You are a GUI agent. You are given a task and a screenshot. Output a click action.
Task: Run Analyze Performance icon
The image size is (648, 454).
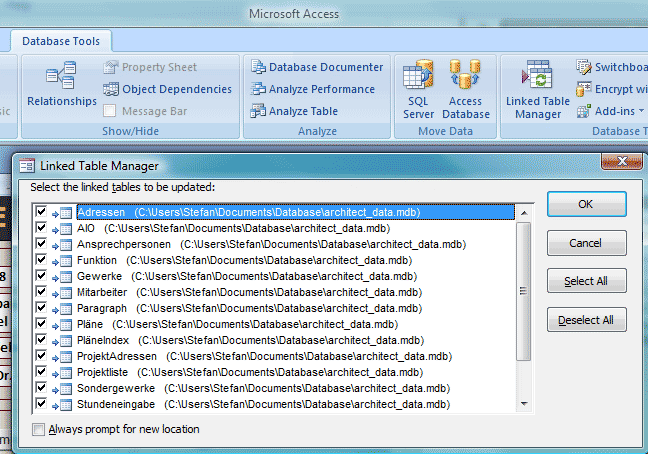258,88
